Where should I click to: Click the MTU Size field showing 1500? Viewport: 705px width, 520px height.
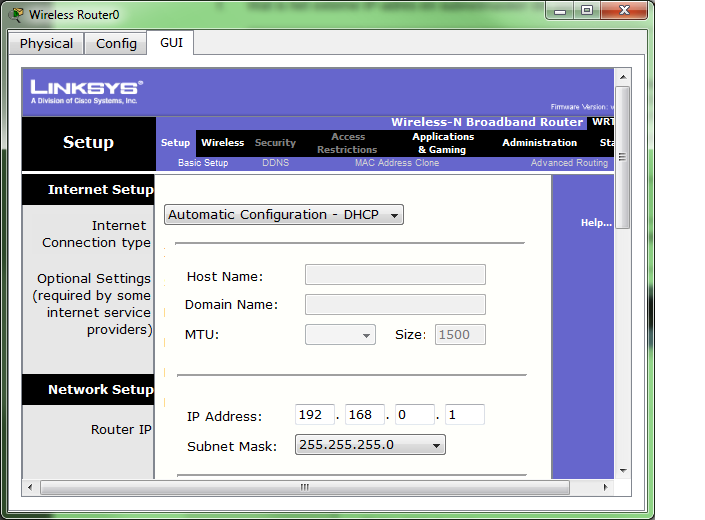[x=460, y=335]
